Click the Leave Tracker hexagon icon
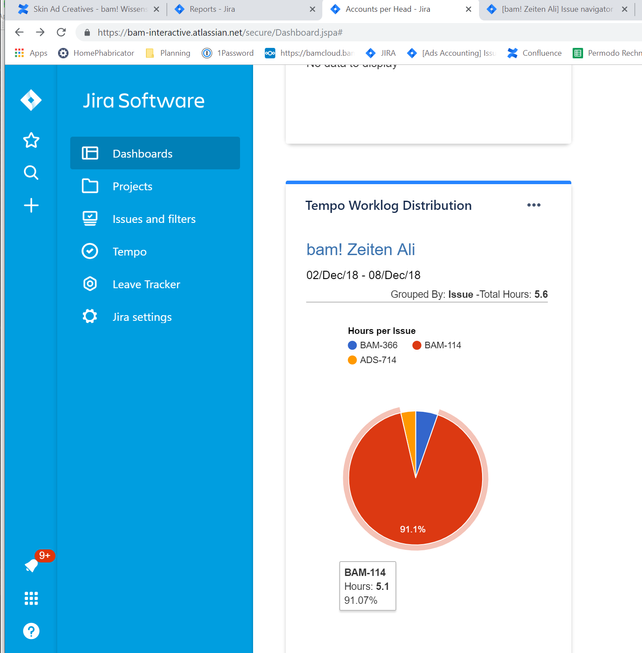Viewport: 642px width, 653px height. [x=90, y=284]
